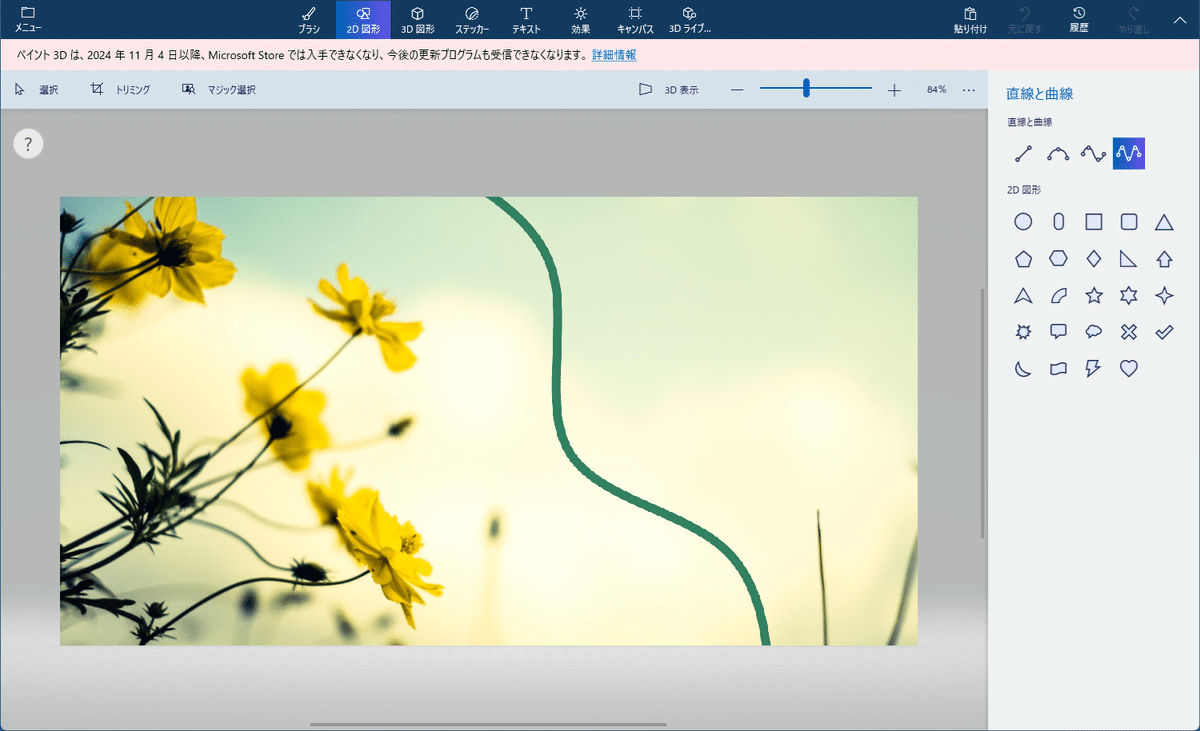Choose the diamond shape
Image resolution: width=1200 pixels, height=731 pixels.
coord(1094,259)
